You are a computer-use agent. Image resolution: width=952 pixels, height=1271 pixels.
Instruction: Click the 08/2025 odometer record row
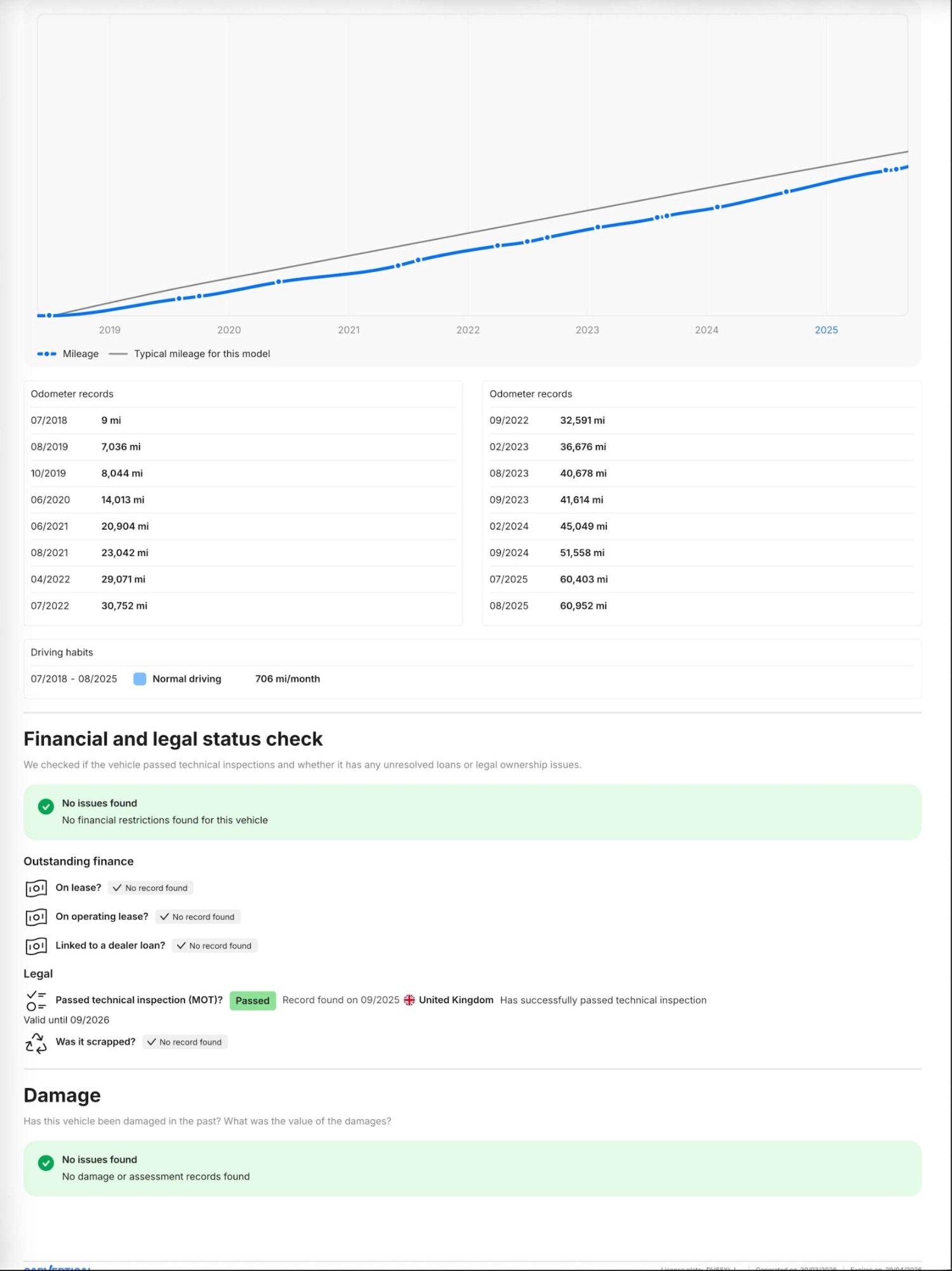(701, 606)
